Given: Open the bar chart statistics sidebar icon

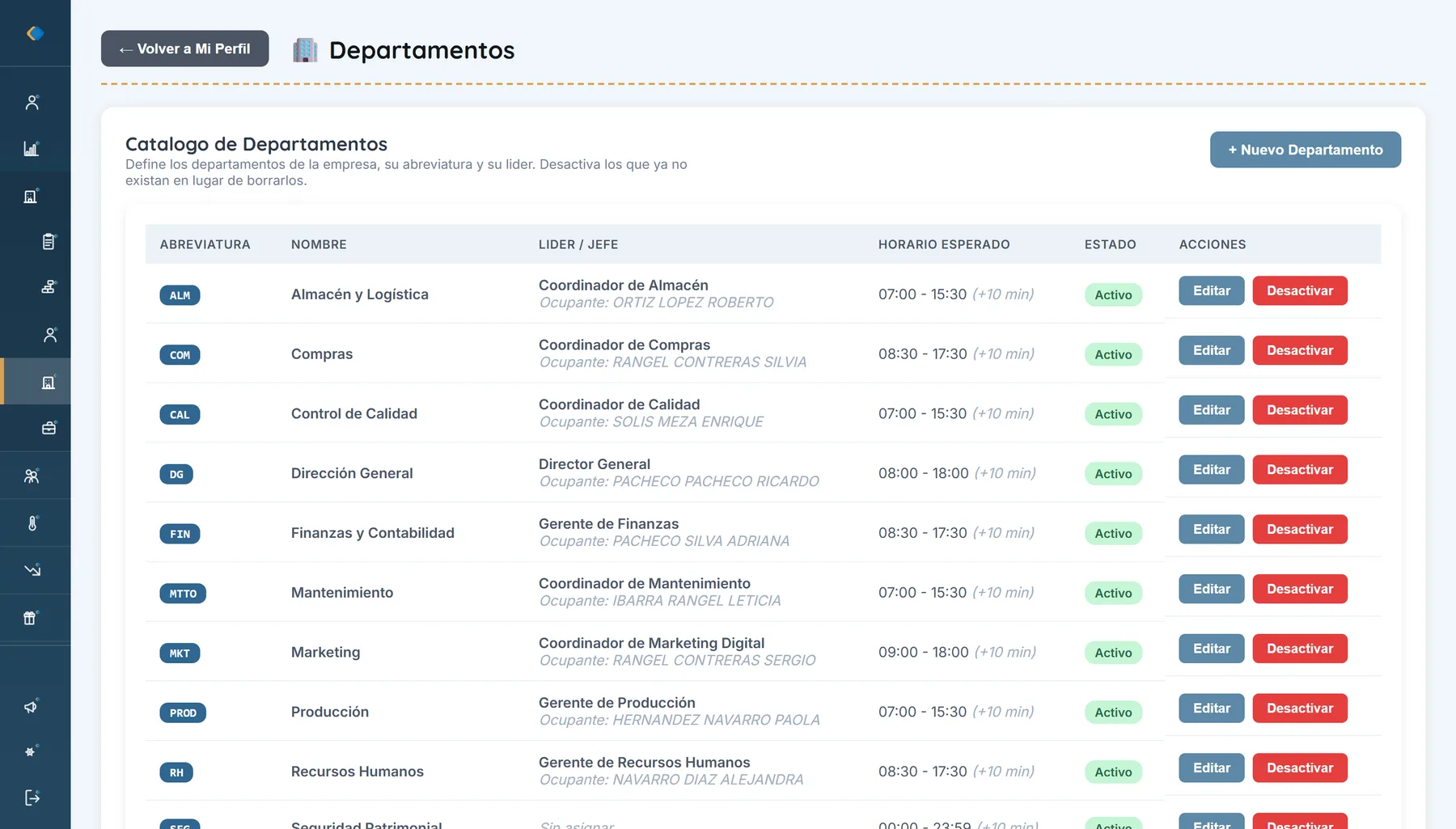Looking at the screenshot, I should pos(32,149).
